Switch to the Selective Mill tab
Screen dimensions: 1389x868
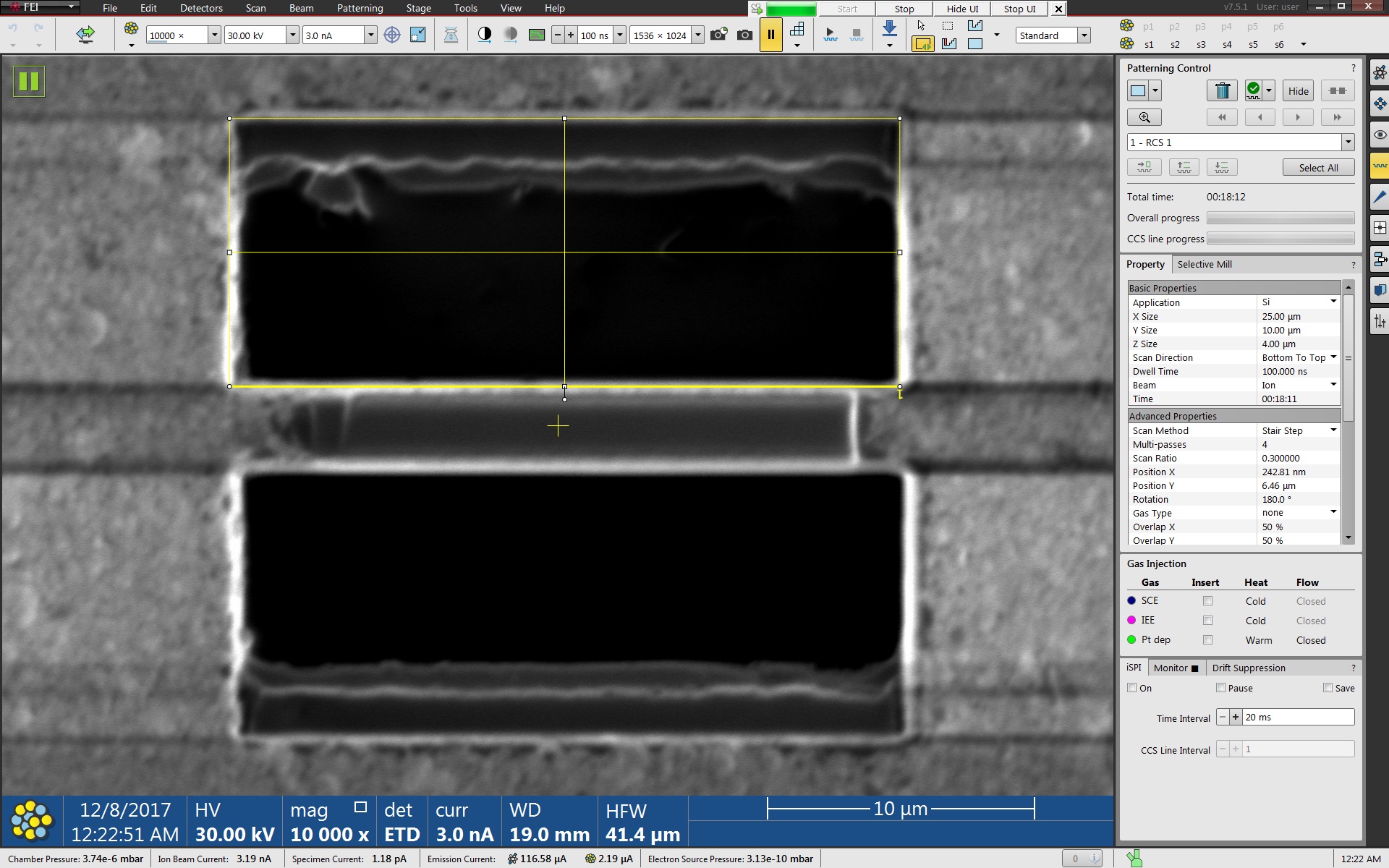coord(1204,265)
